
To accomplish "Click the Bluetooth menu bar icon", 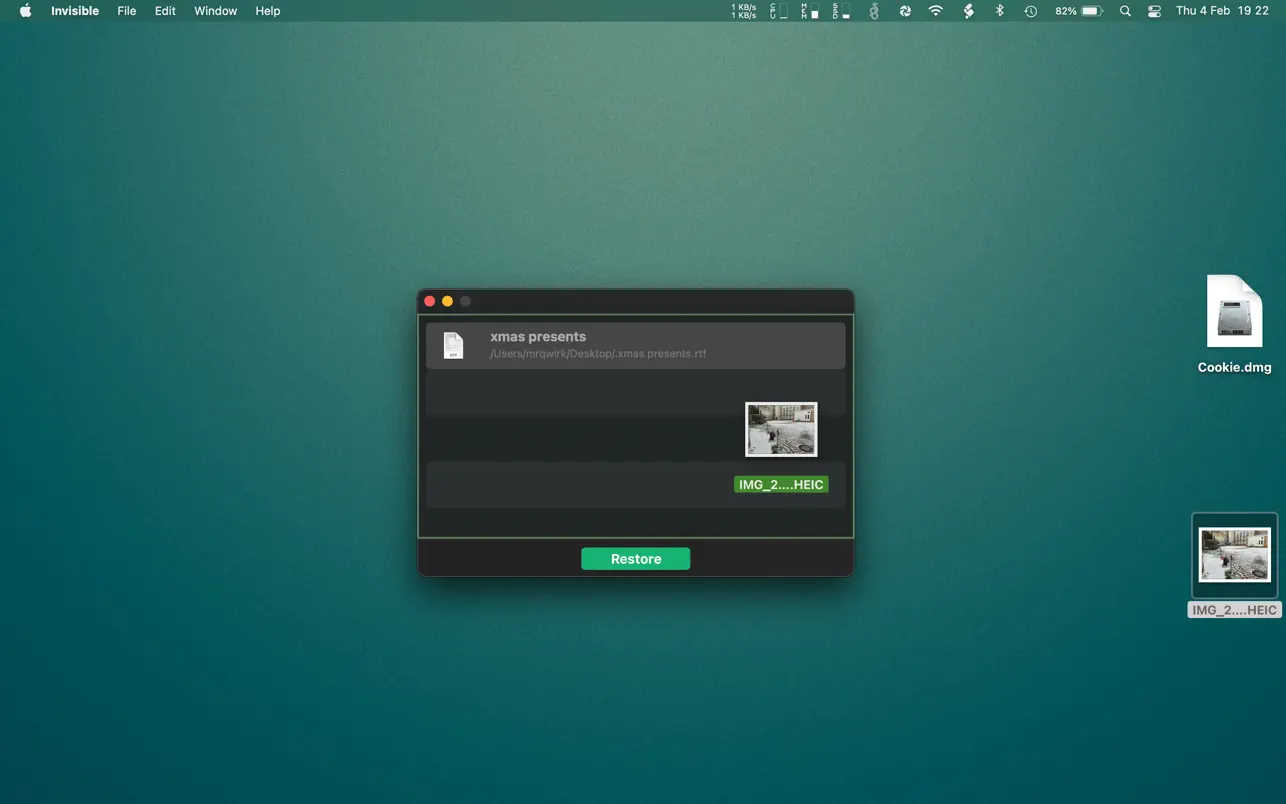I will [999, 11].
